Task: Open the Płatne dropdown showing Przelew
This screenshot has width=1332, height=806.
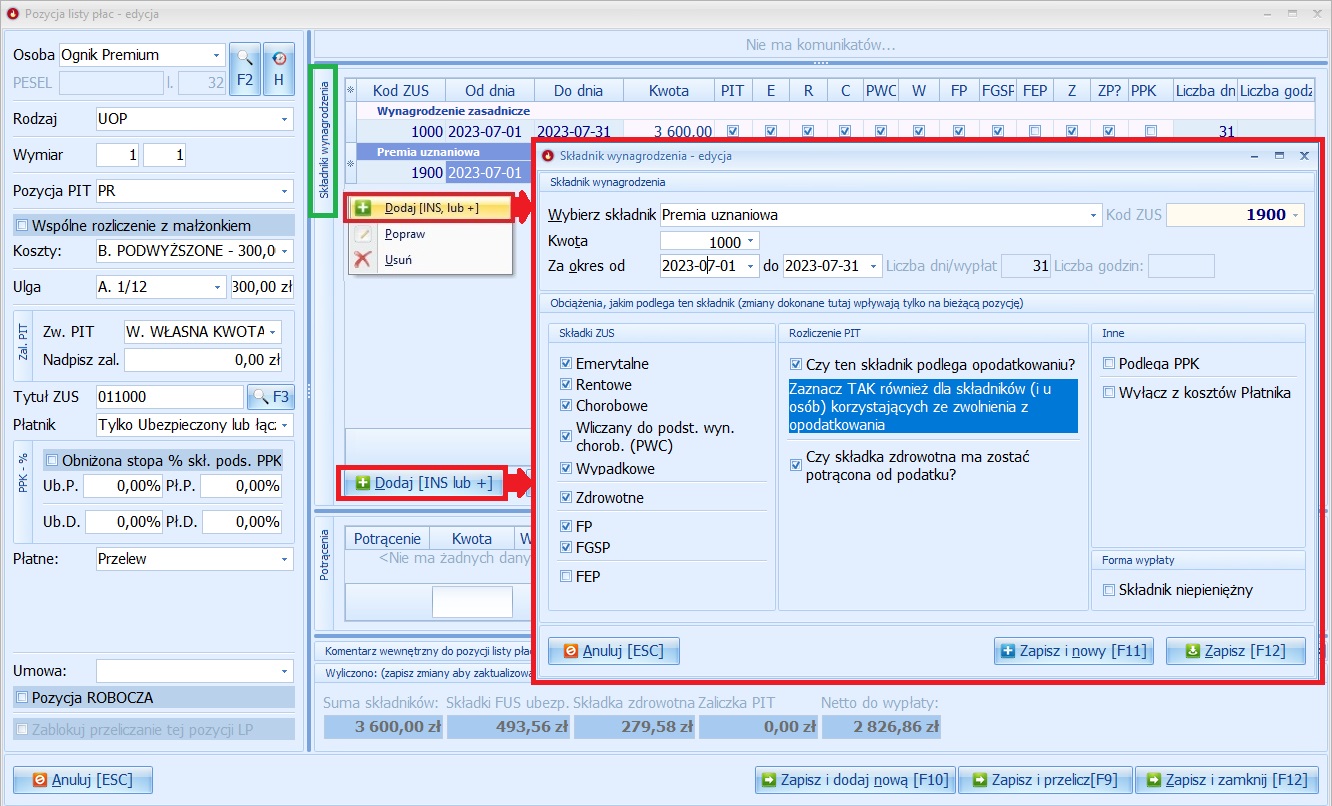Action: click(285, 559)
